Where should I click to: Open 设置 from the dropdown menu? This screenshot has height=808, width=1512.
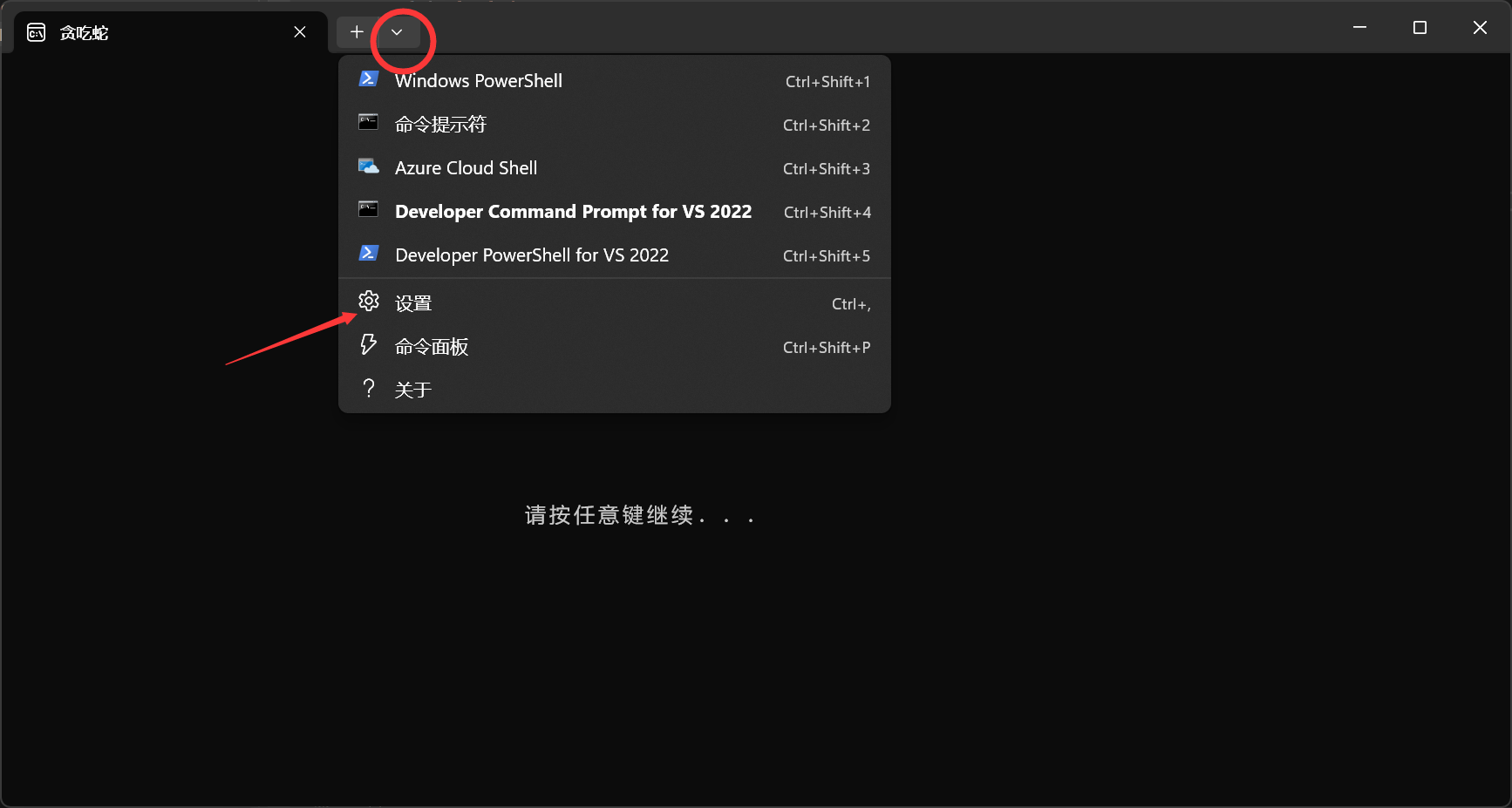pyautogui.click(x=614, y=303)
